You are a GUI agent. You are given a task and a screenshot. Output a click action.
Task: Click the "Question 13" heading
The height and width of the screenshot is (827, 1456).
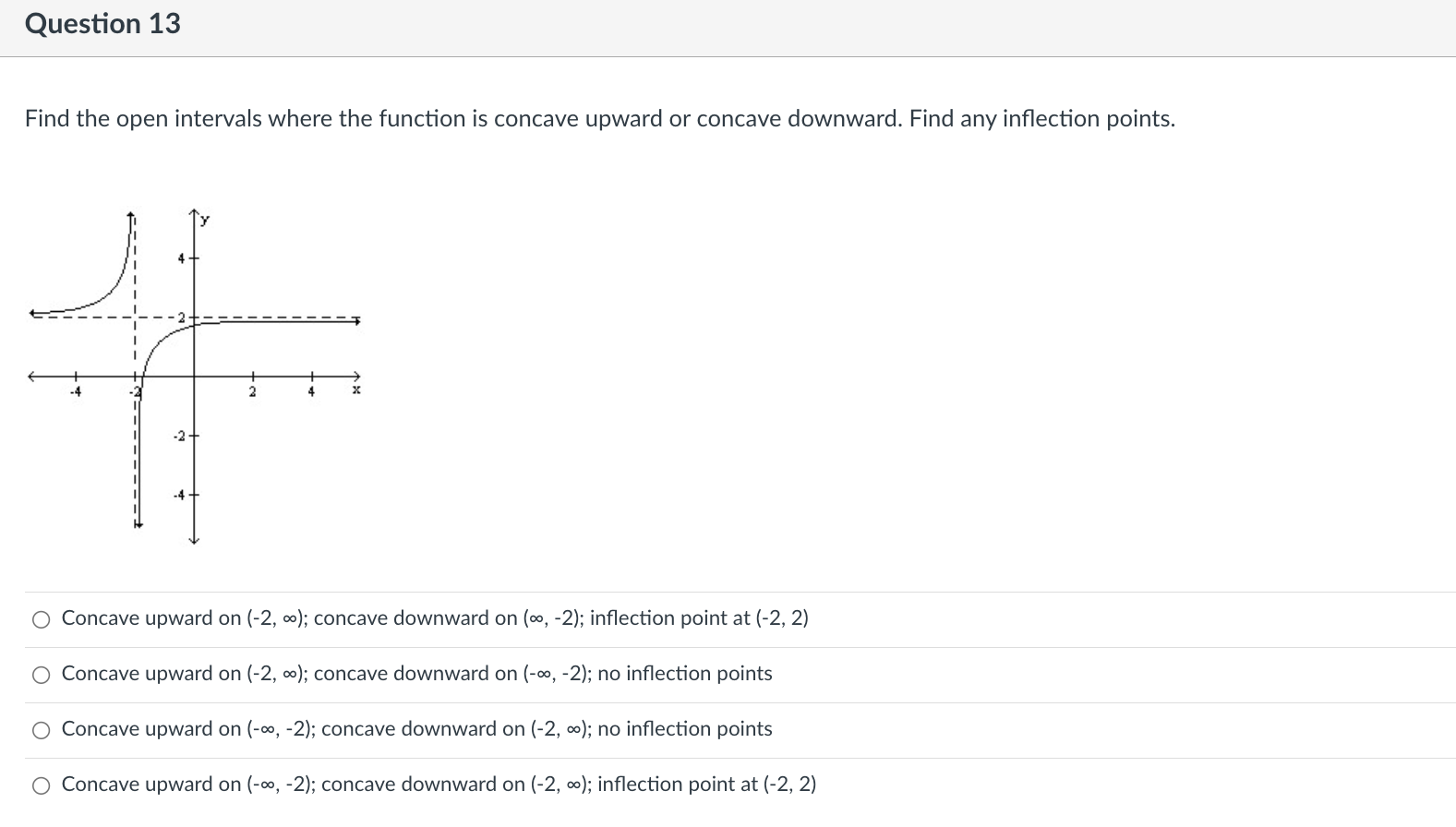(x=102, y=24)
